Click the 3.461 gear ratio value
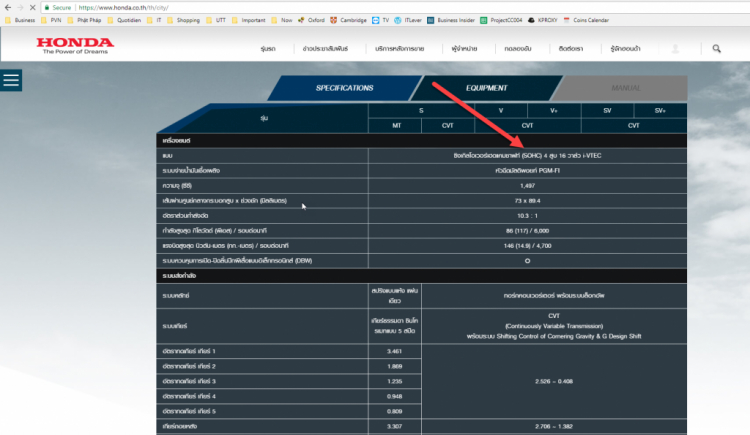This screenshot has width=750, height=435. point(394,351)
